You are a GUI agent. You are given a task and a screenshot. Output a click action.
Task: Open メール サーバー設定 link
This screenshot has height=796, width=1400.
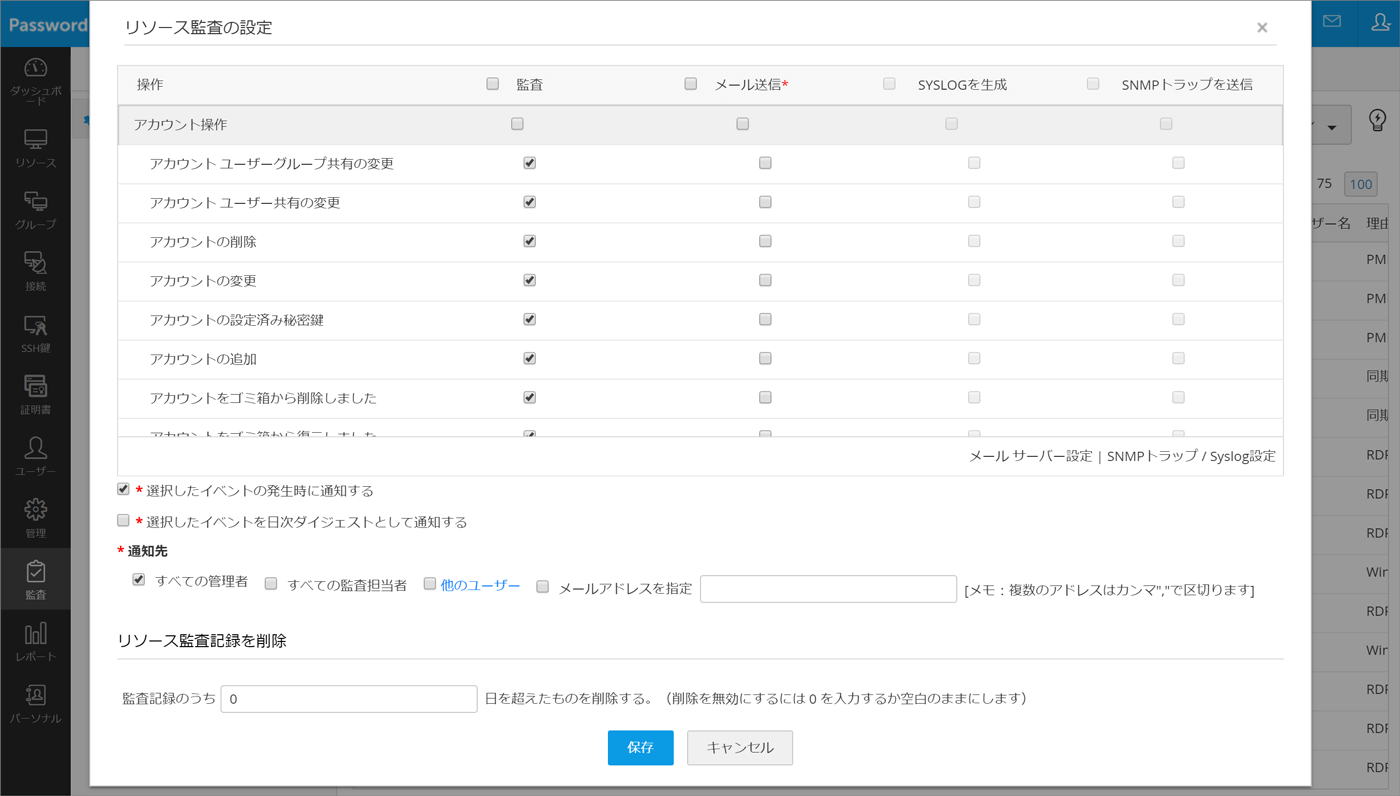(1030, 456)
